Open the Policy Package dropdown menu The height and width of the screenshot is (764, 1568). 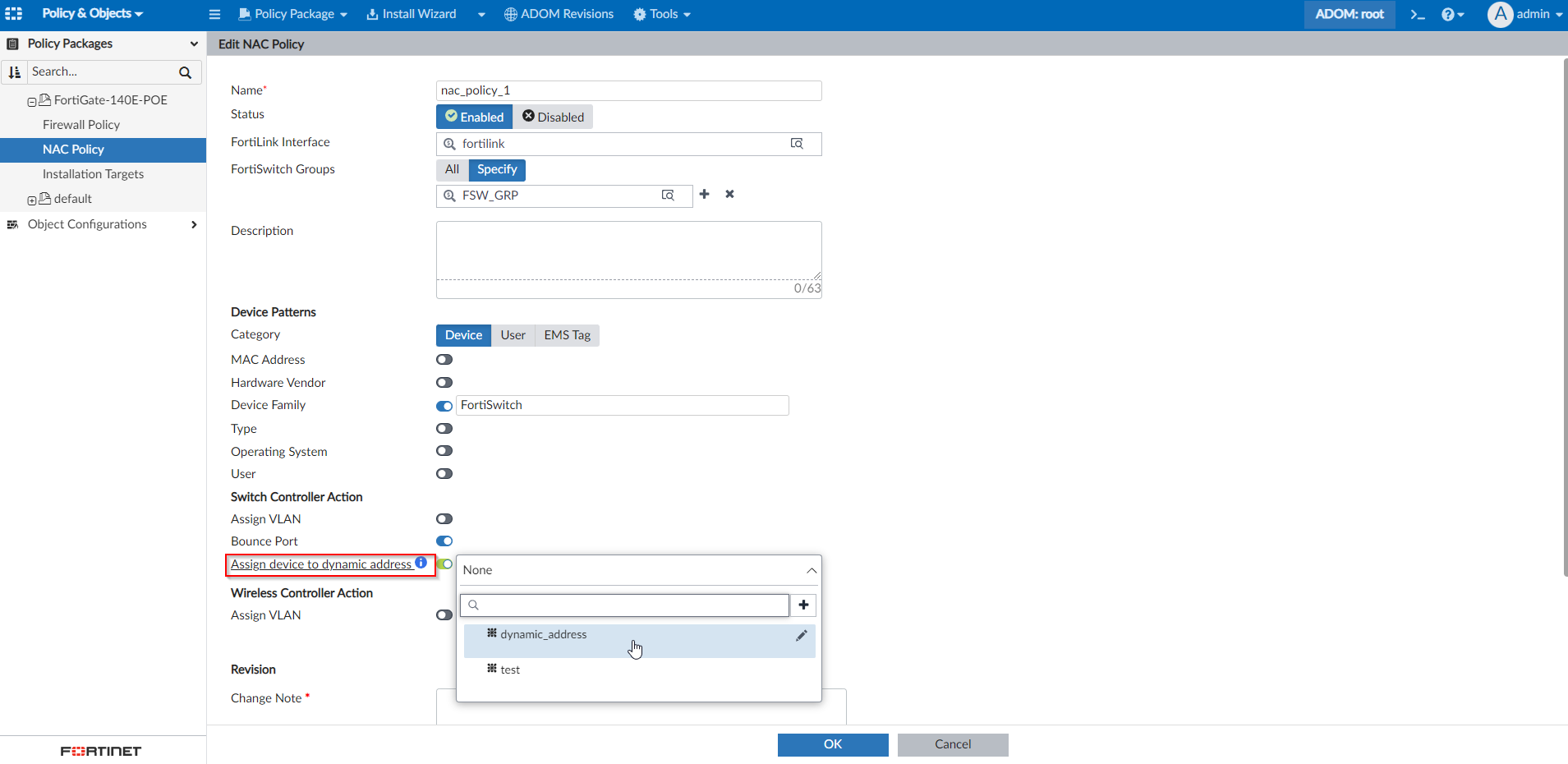[293, 14]
